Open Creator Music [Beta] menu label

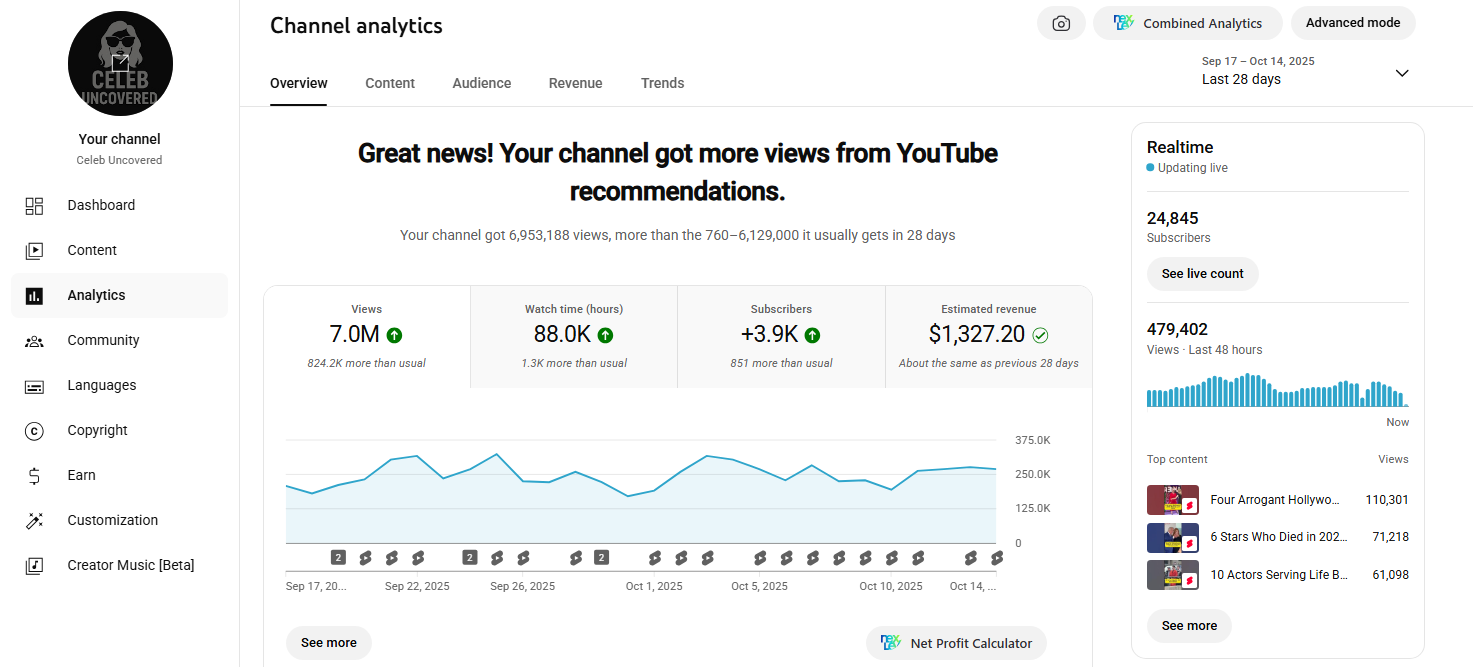click(x=131, y=565)
